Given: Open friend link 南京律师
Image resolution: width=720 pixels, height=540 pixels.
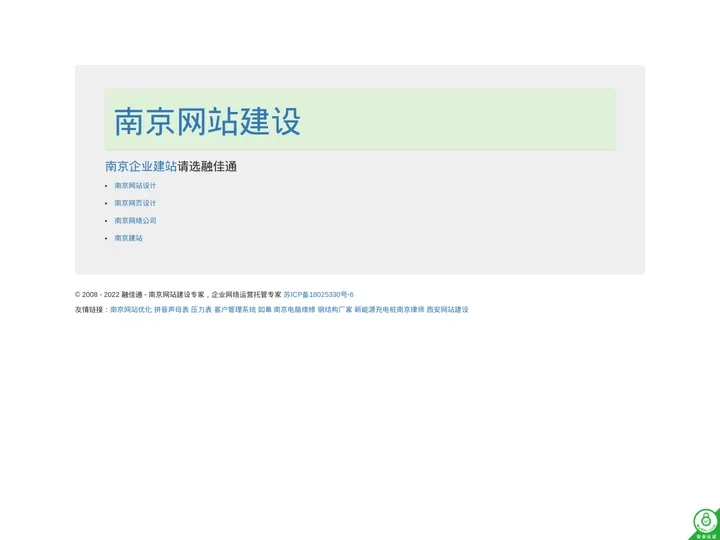Looking at the screenshot, I should coord(411,309).
